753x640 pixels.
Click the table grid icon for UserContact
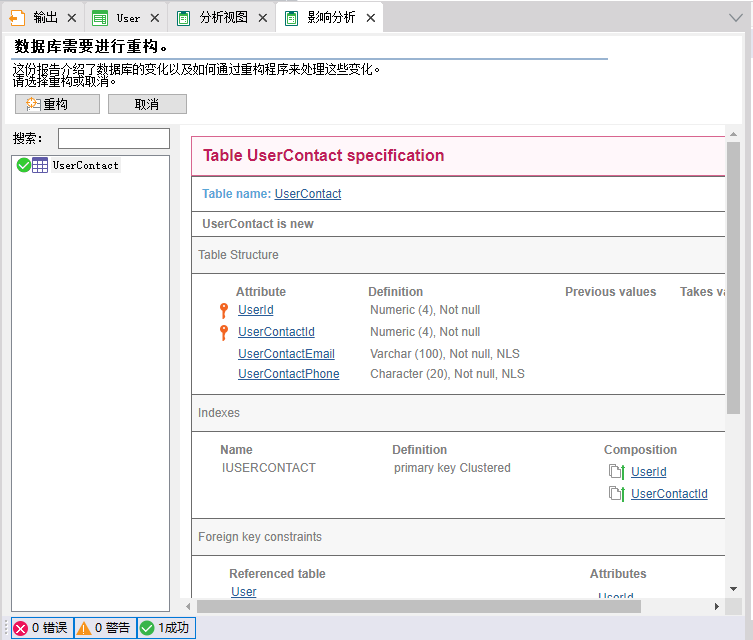pyautogui.click(x=40, y=165)
